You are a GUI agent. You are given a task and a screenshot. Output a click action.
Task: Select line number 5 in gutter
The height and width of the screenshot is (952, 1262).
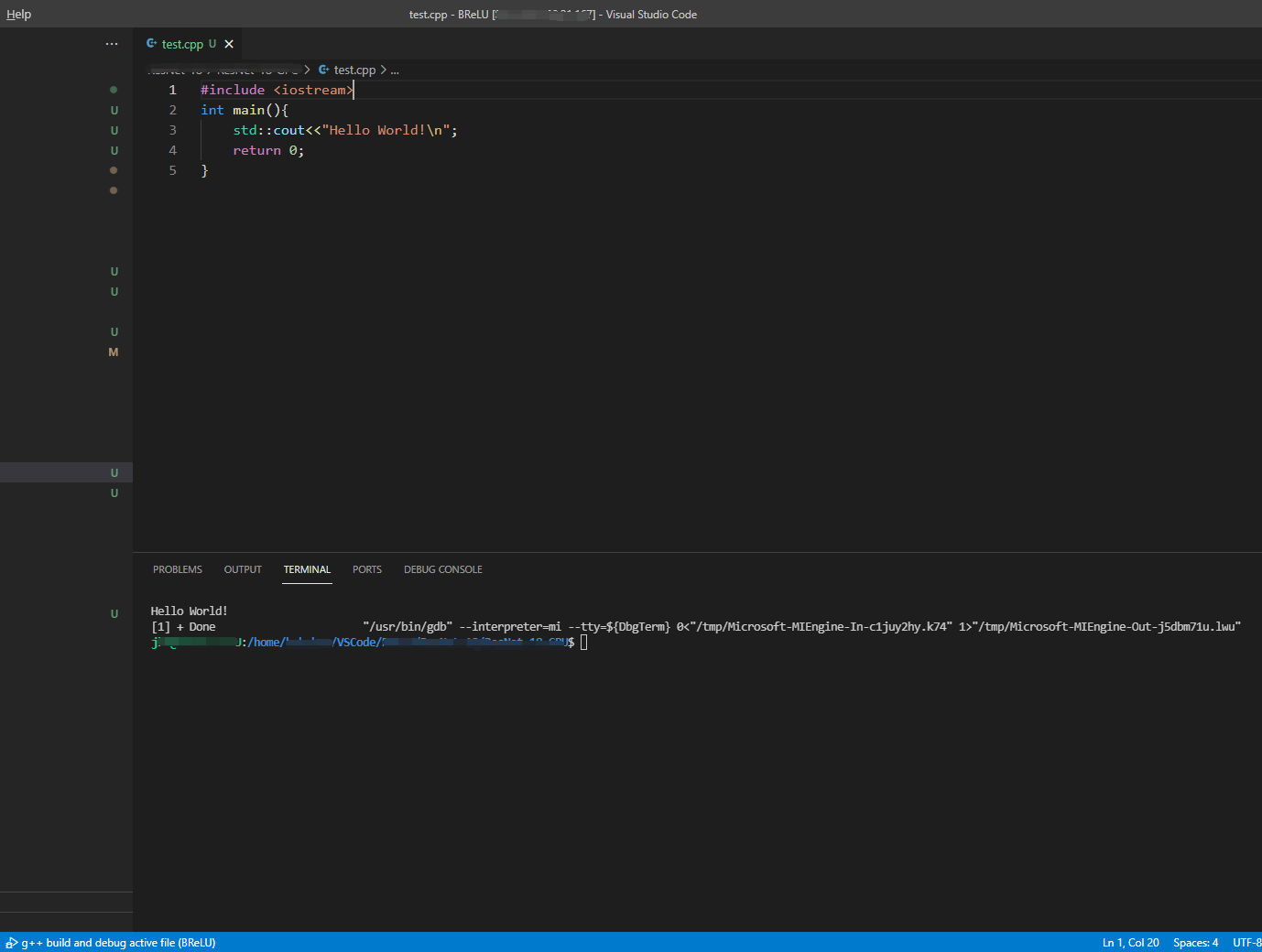(172, 170)
